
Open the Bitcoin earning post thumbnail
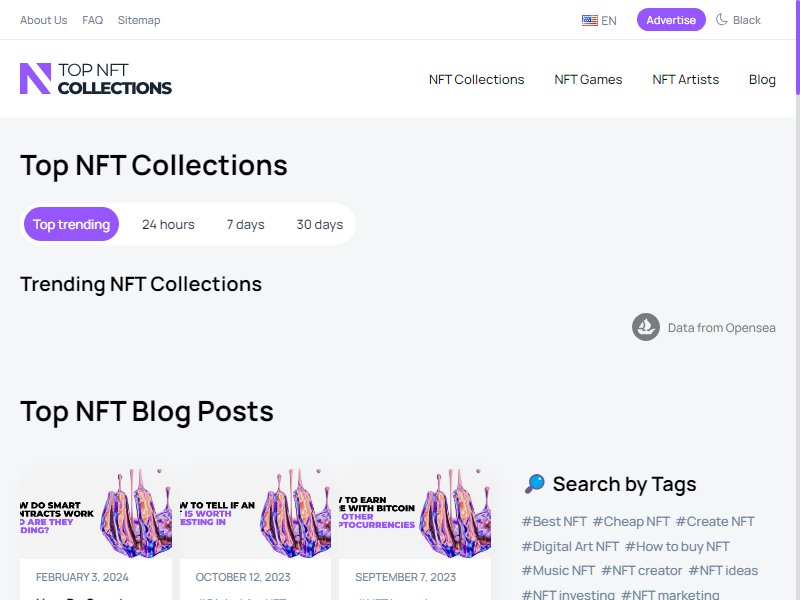tap(415, 513)
